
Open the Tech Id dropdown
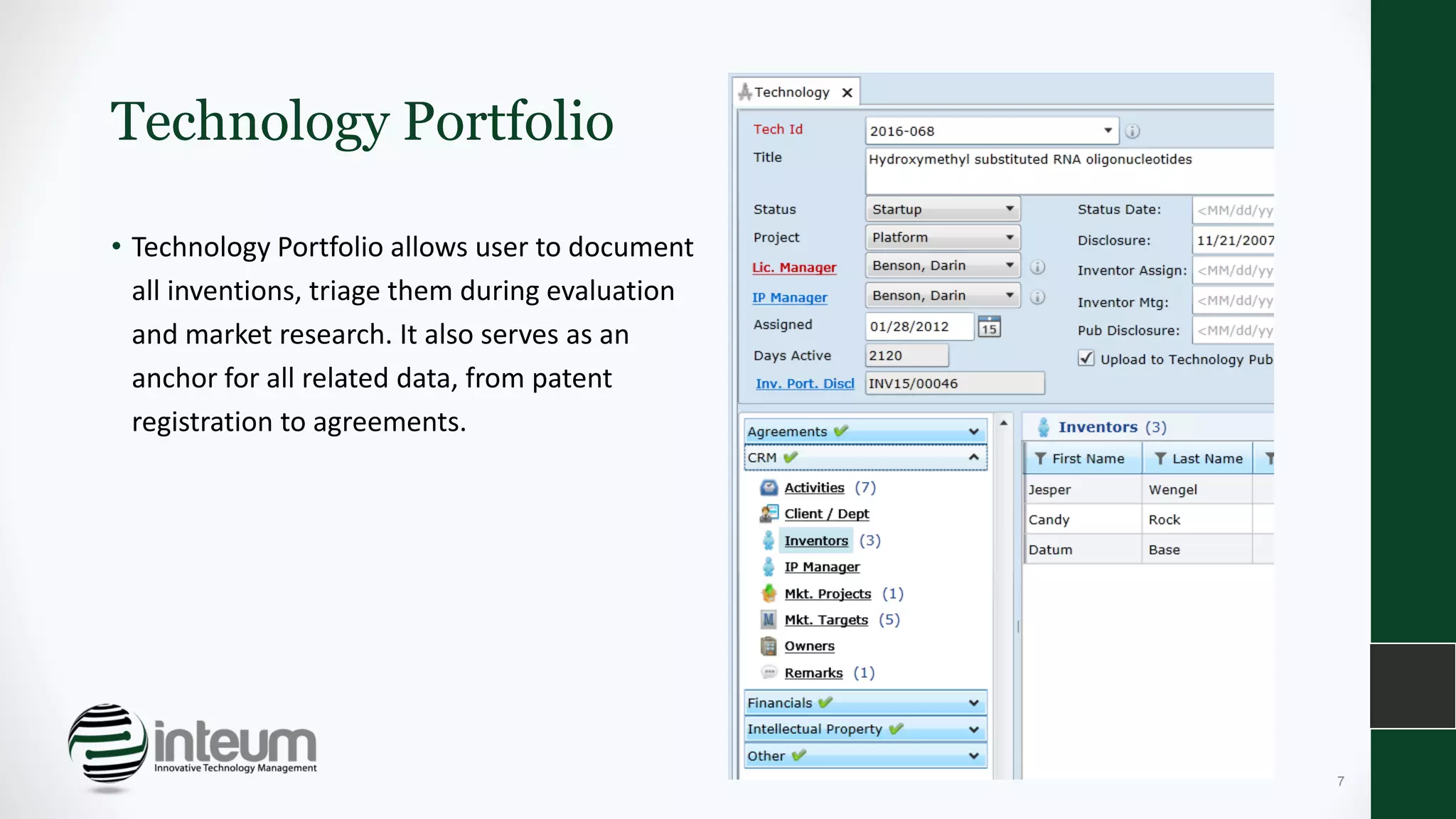click(1107, 131)
